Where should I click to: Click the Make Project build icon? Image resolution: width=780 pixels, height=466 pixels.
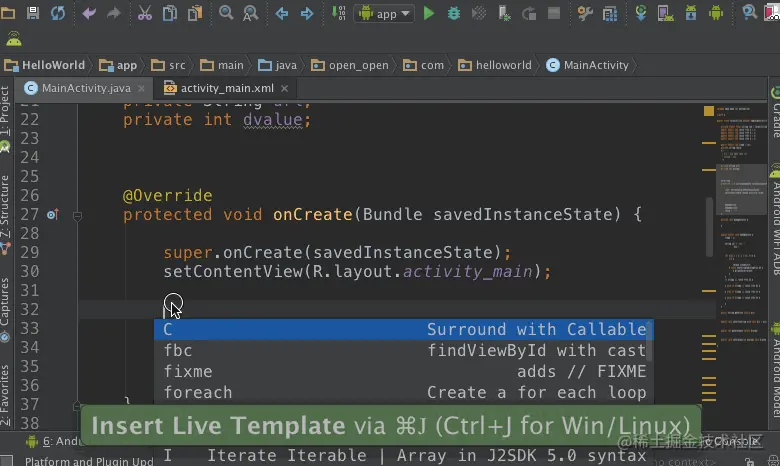pyautogui.click(x=338, y=13)
